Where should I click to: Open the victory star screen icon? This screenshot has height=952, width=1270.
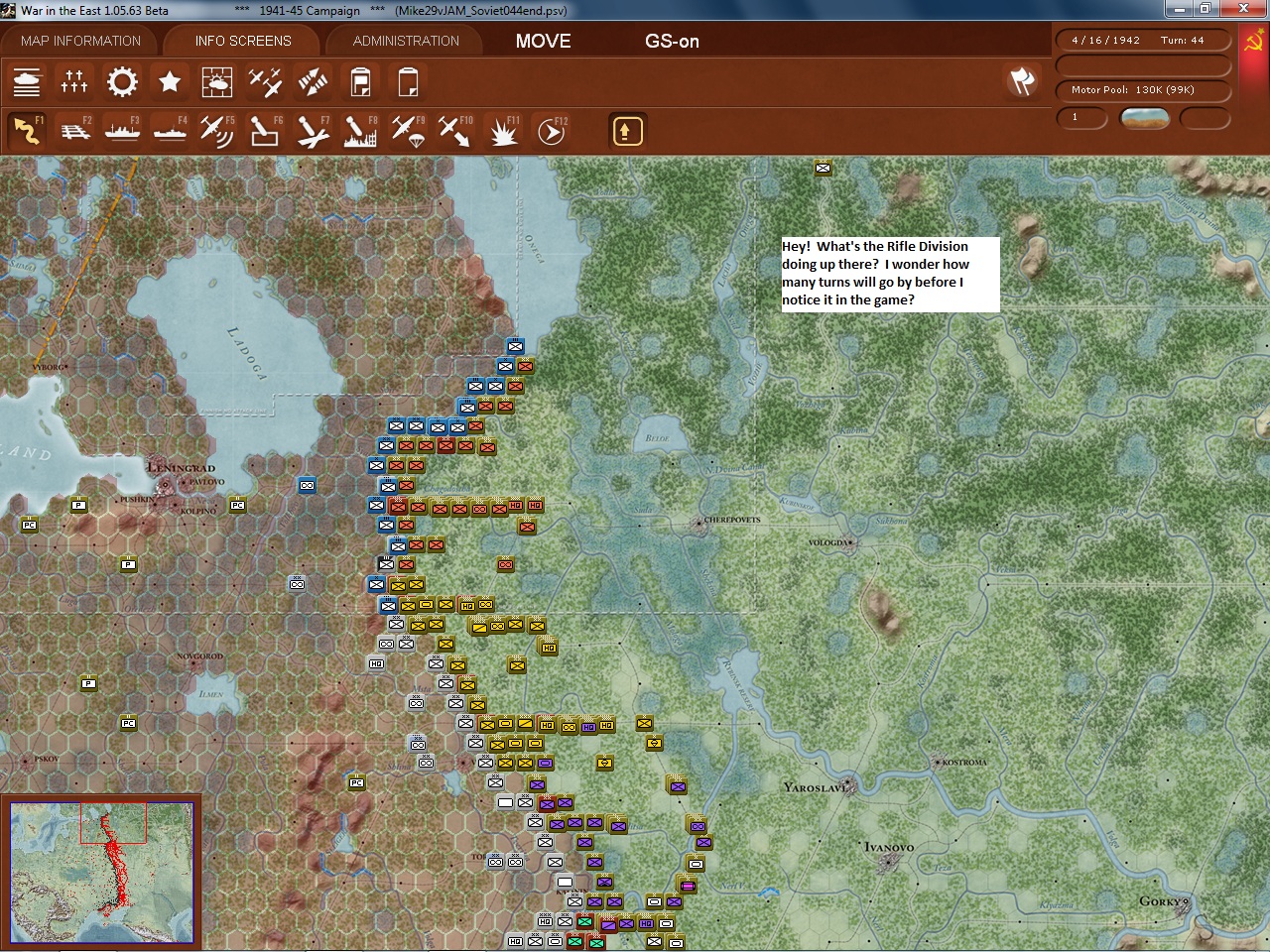(170, 82)
